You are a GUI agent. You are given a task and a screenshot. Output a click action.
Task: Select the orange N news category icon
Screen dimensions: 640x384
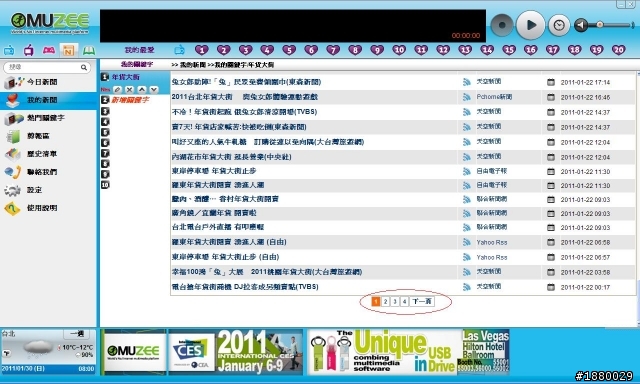(69, 50)
